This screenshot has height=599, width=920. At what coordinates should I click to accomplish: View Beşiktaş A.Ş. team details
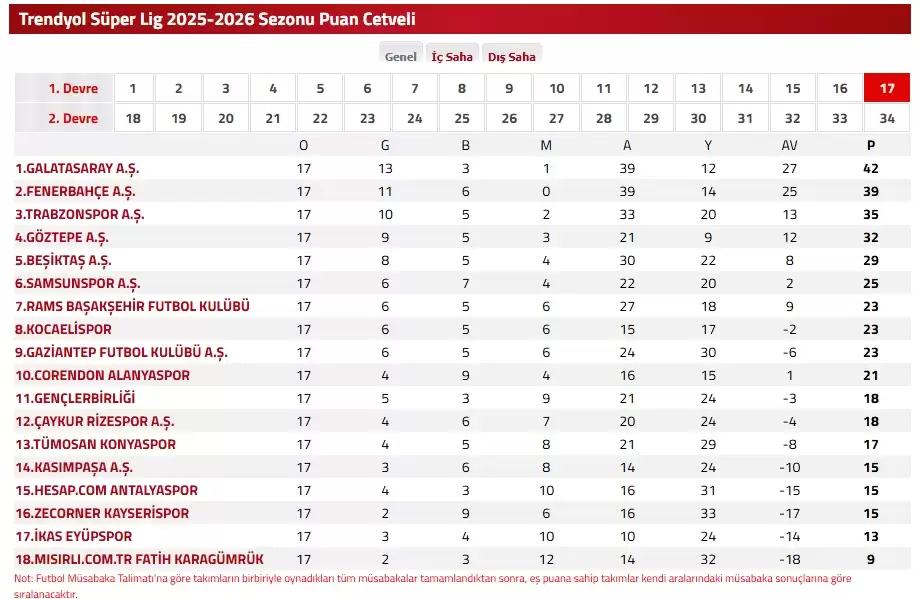(63, 260)
